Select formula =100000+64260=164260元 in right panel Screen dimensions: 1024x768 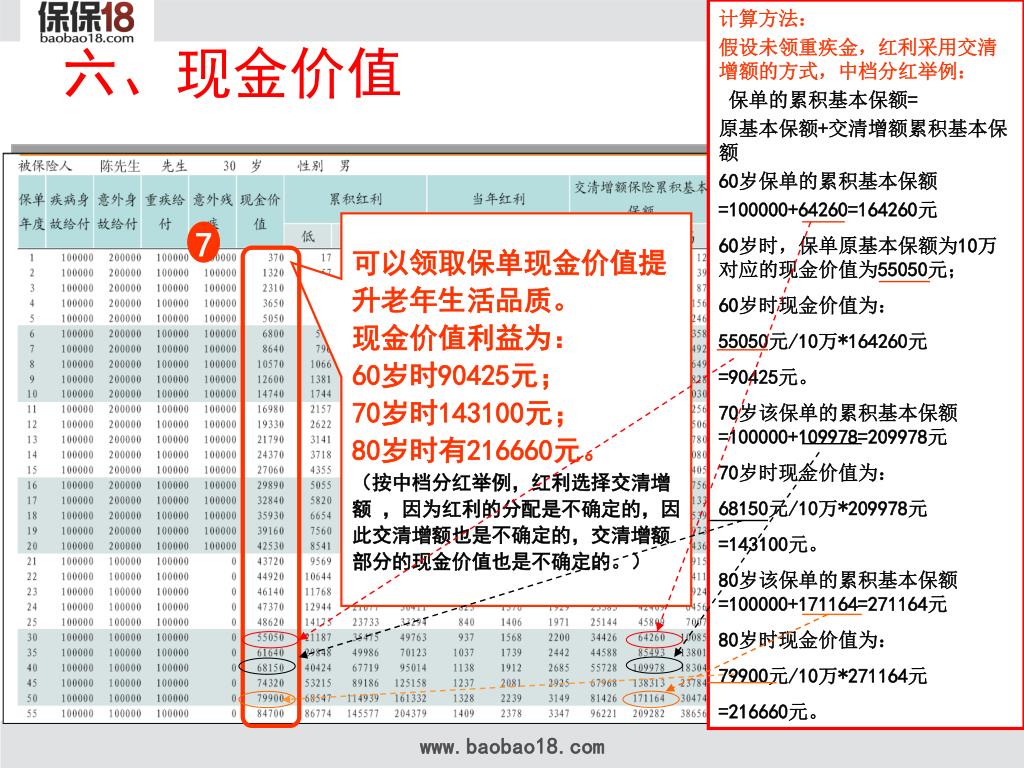(x=827, y=210)
